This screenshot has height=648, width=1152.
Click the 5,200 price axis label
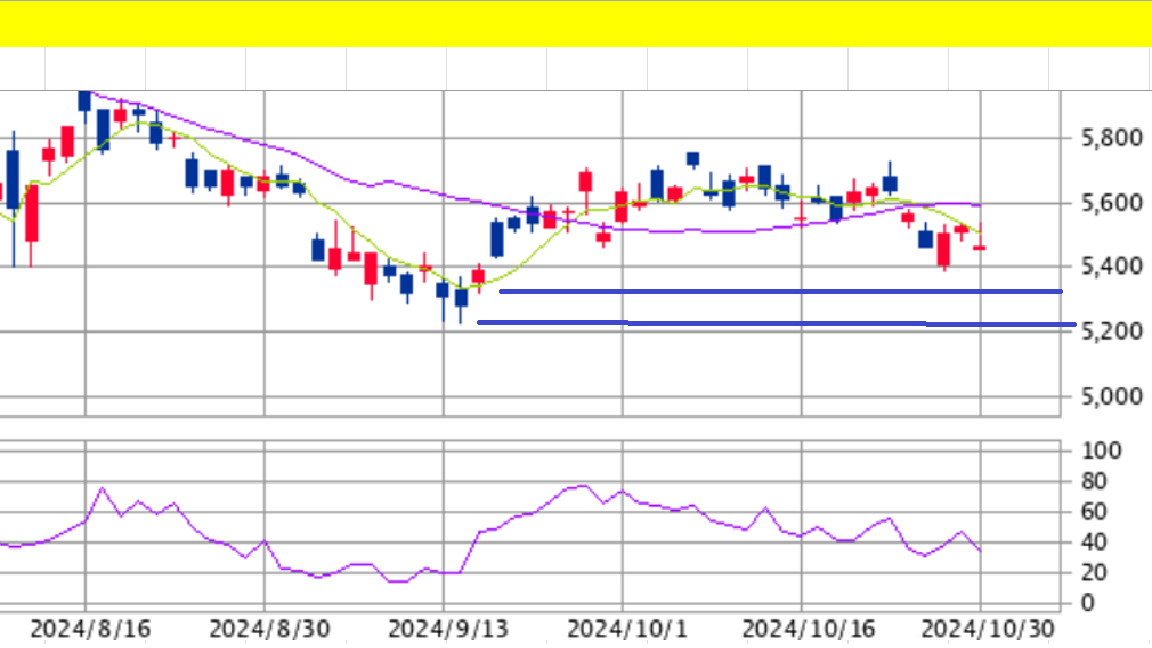[x=1112, y=331]
